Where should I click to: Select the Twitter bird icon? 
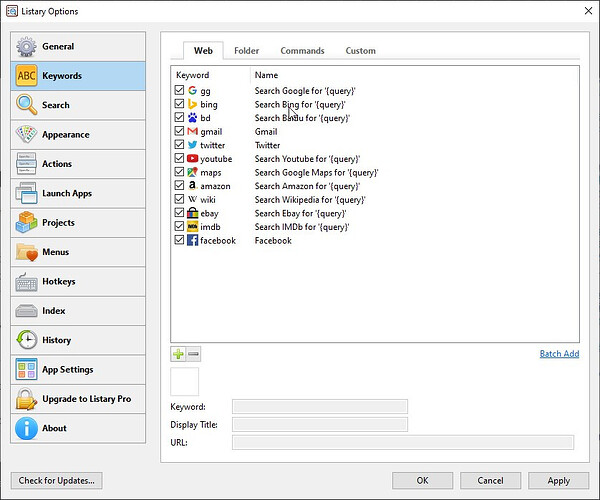point(192,145)
